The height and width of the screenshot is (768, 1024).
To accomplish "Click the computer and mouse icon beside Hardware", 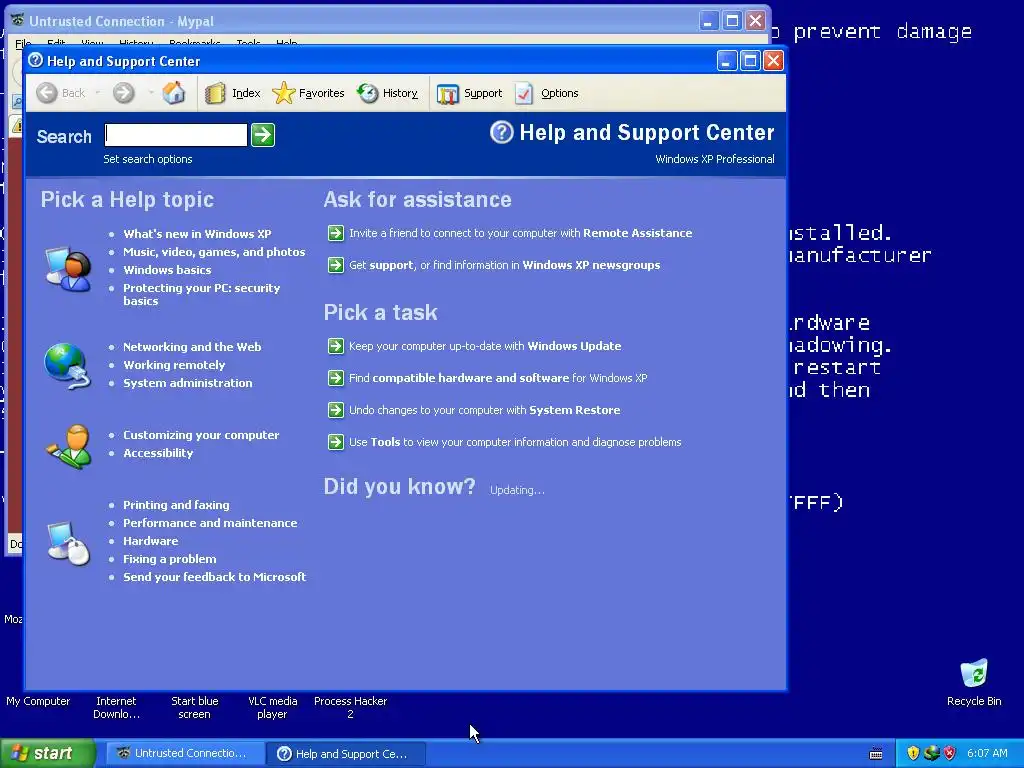I will point(69,543).
